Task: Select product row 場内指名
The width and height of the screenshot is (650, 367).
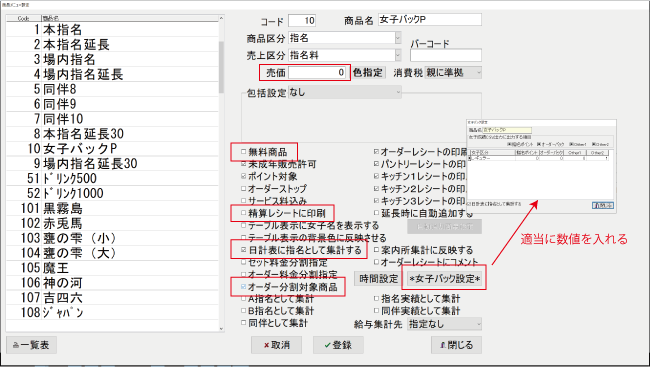Action: (x=112, y=59)
